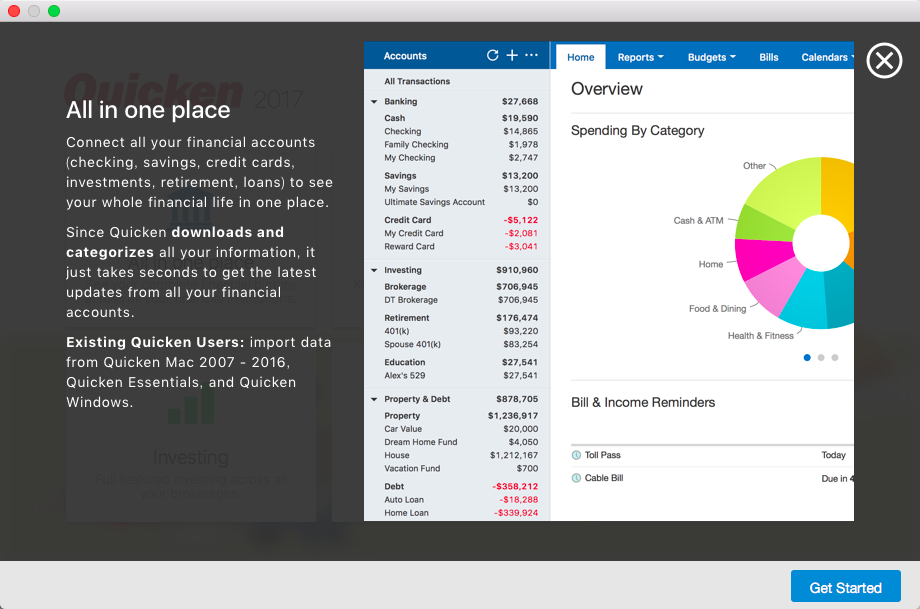Click the Get Started button
Viewport: 920px width, 609px height.
coord(845,586)
